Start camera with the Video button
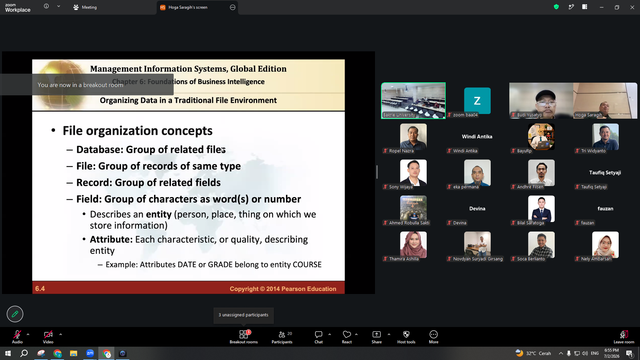 (48, 337)
